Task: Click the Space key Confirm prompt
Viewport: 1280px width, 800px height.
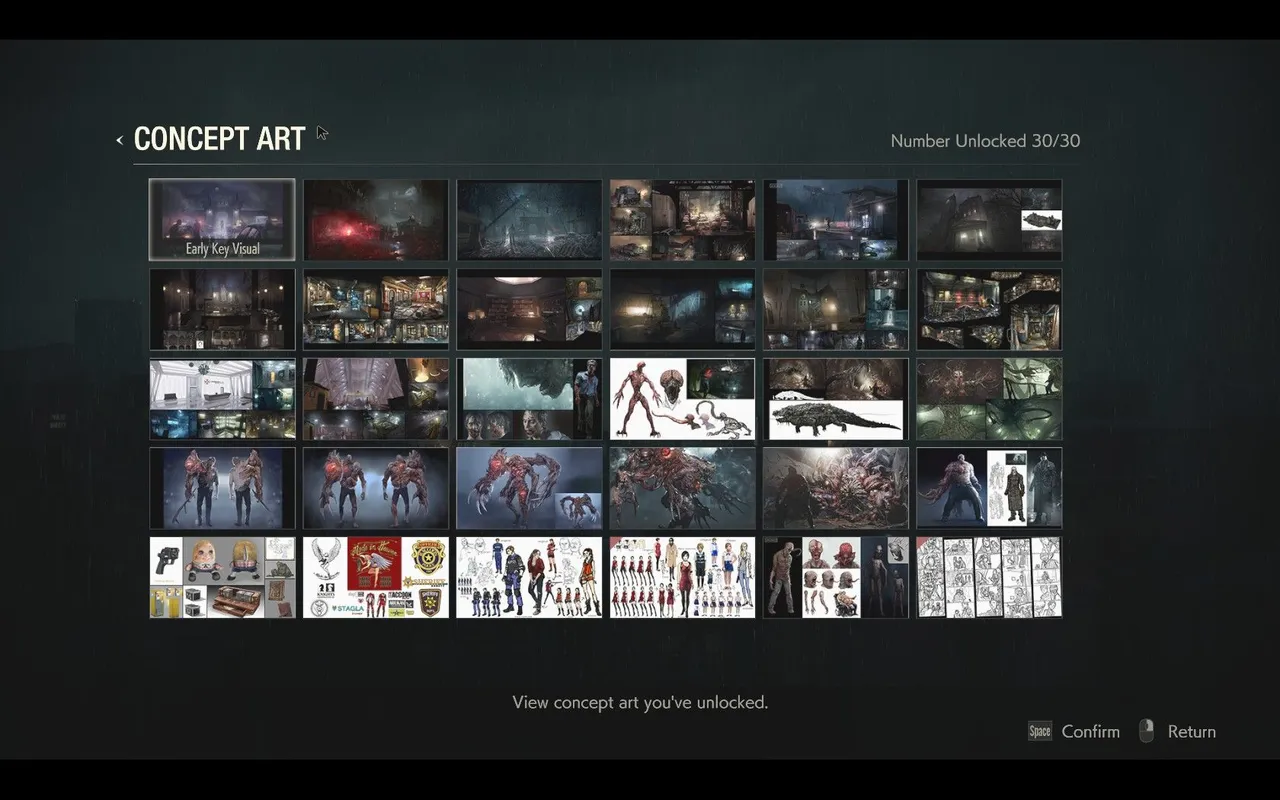Action: tap(1074, 731)
